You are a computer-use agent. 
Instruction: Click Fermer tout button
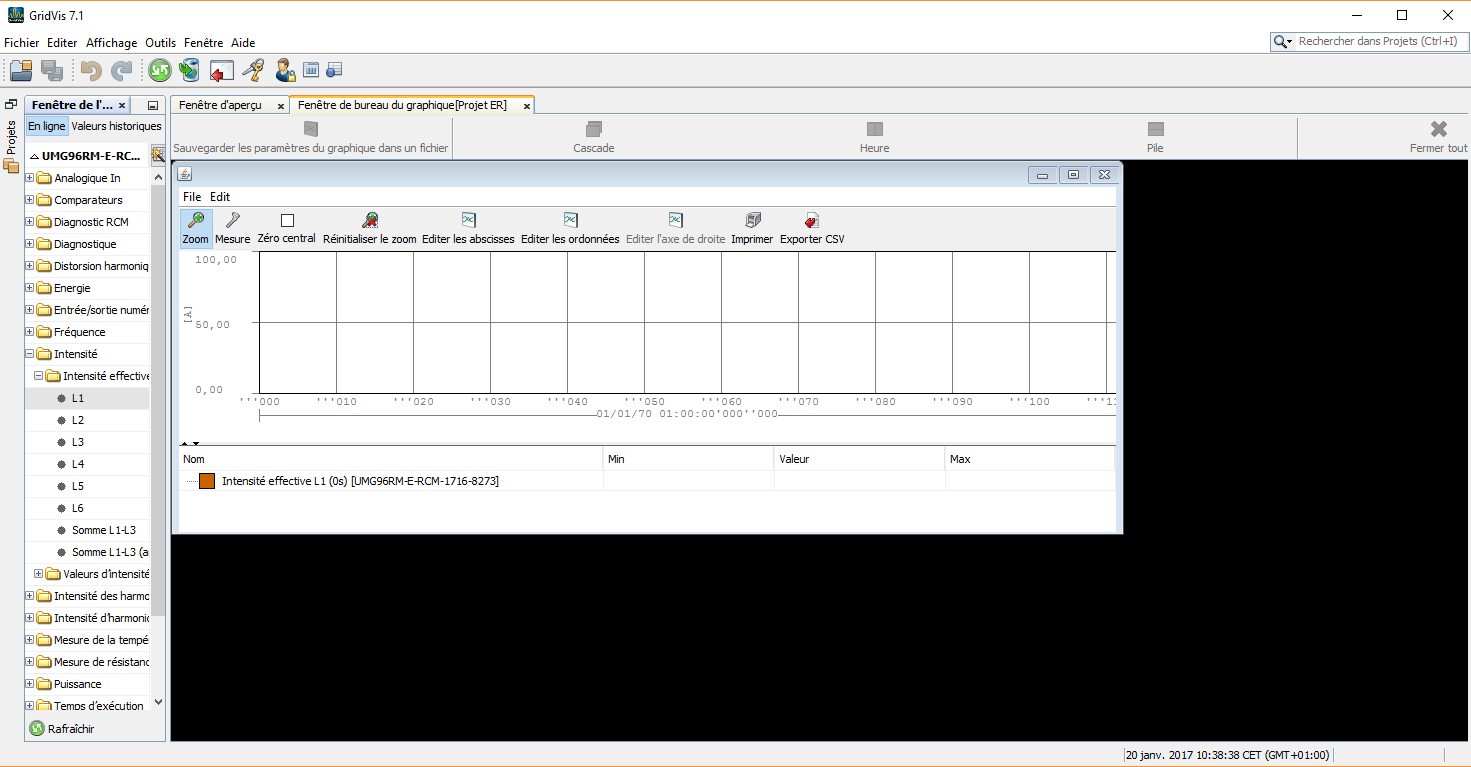1438,137
